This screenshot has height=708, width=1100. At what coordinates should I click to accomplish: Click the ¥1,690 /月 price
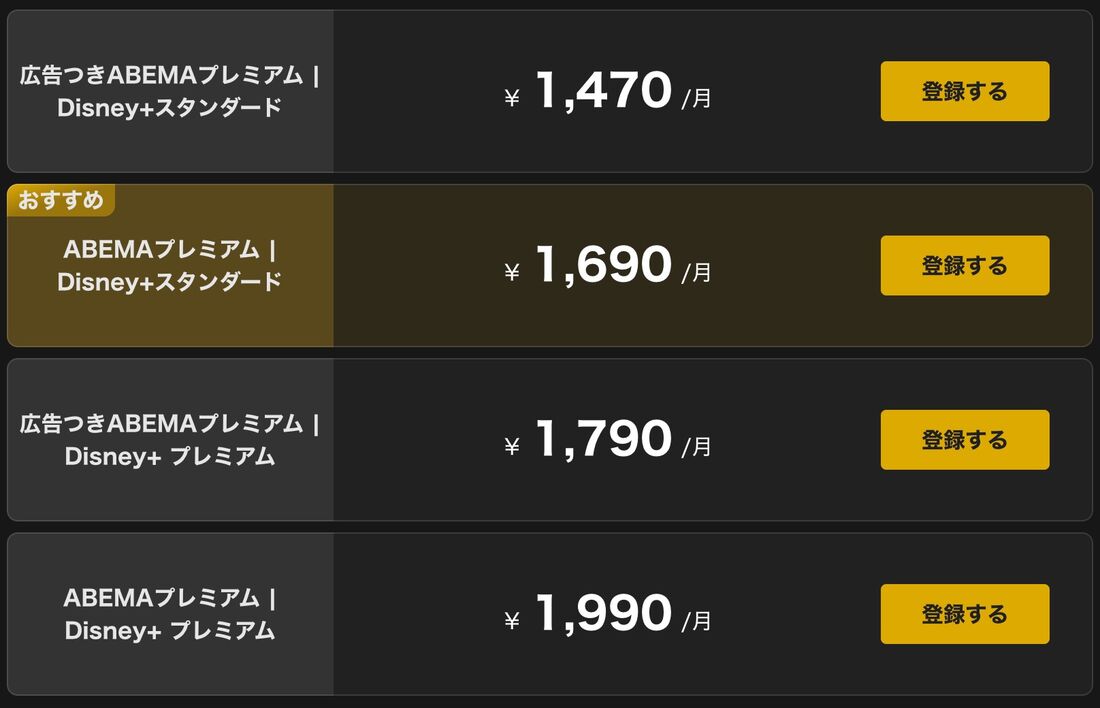[x=608, y=265]
